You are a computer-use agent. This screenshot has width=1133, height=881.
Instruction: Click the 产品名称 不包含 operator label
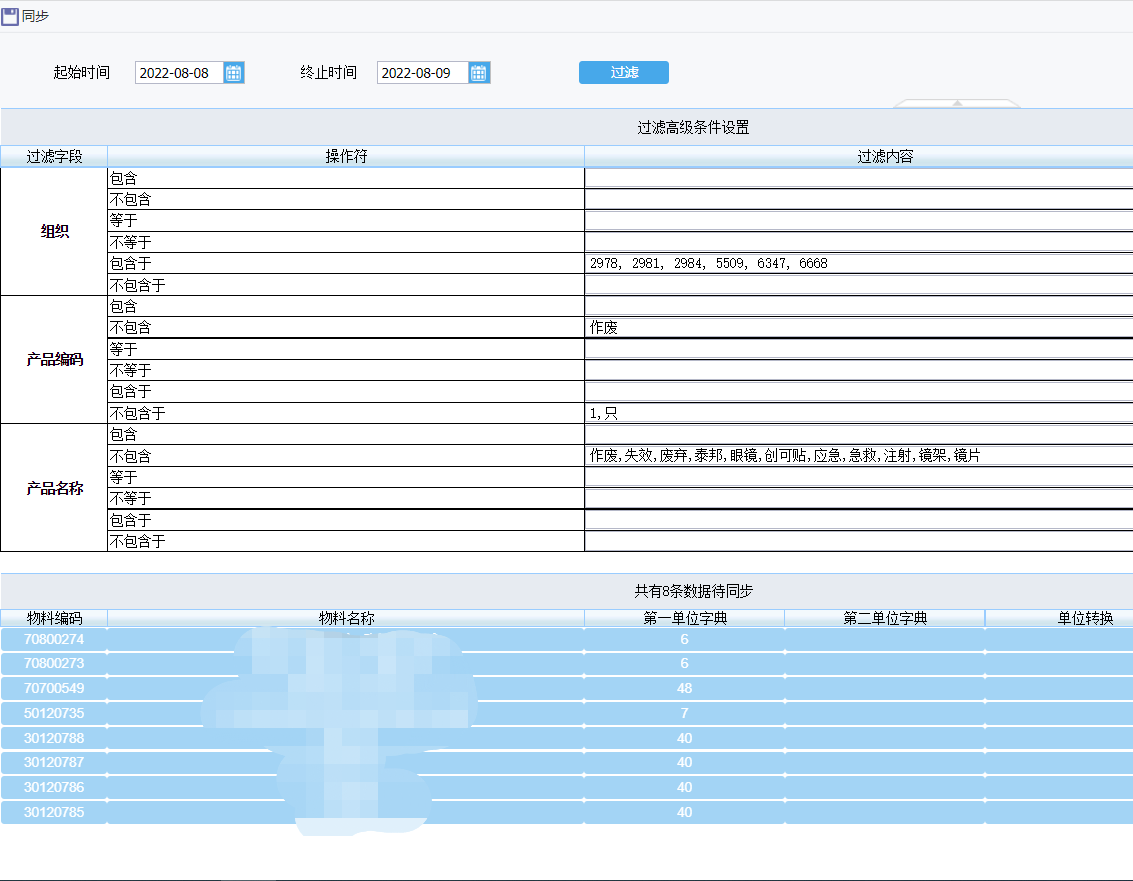coord(131,456)
